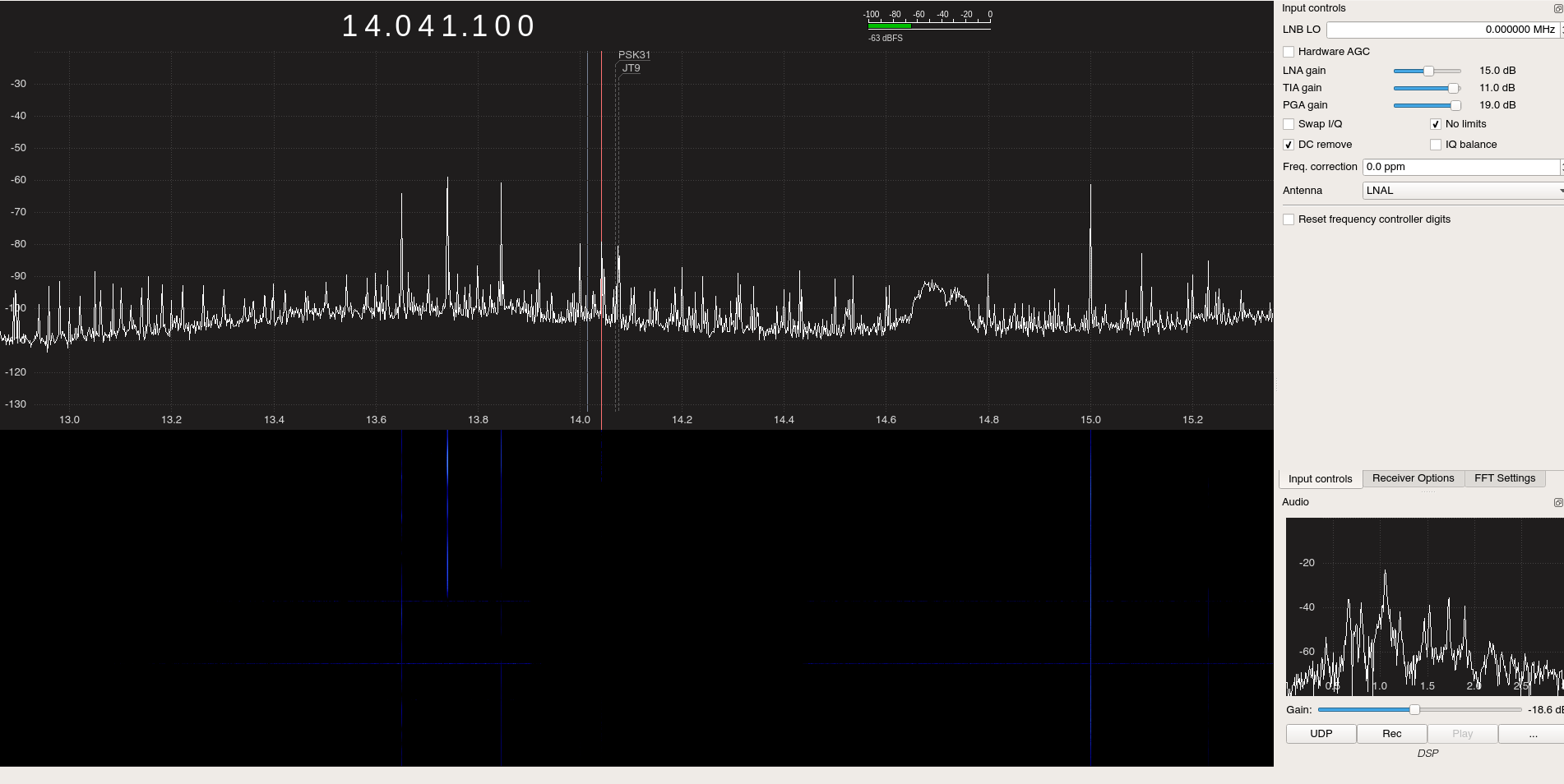The image size is (1564, 784).
Task: Open the Antenna LNAL dropdown
Action: (1462, 191)
